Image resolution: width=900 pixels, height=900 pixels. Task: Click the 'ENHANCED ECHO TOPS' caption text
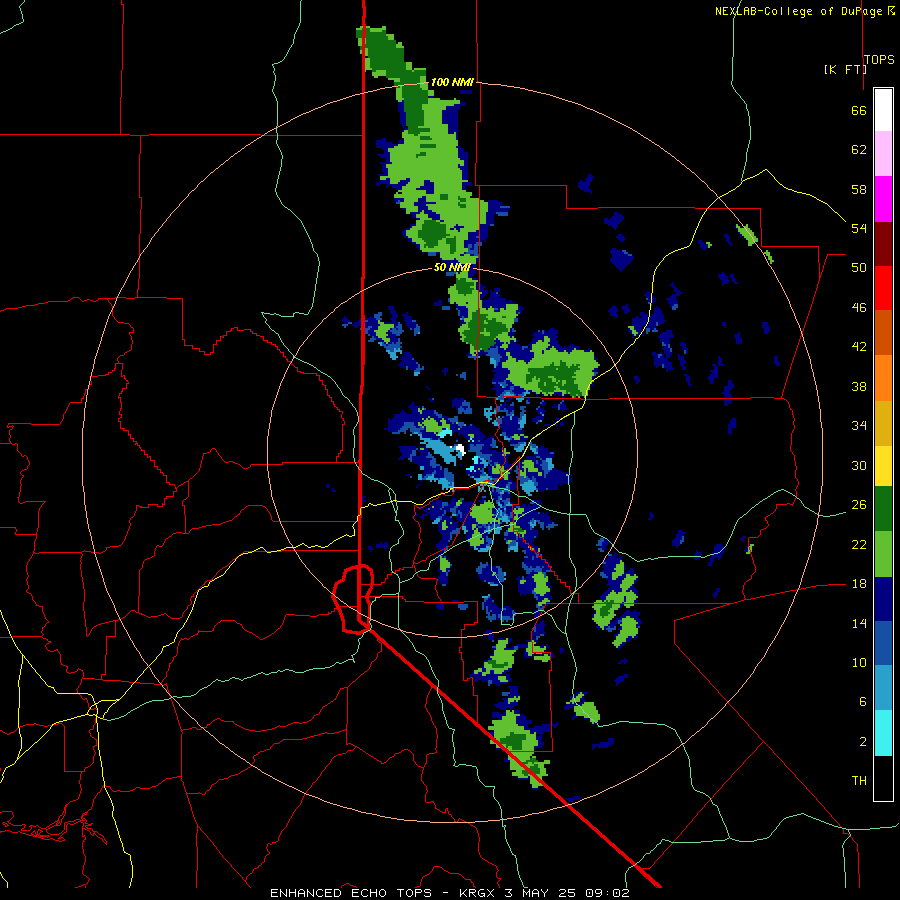(x=351, y=893)
